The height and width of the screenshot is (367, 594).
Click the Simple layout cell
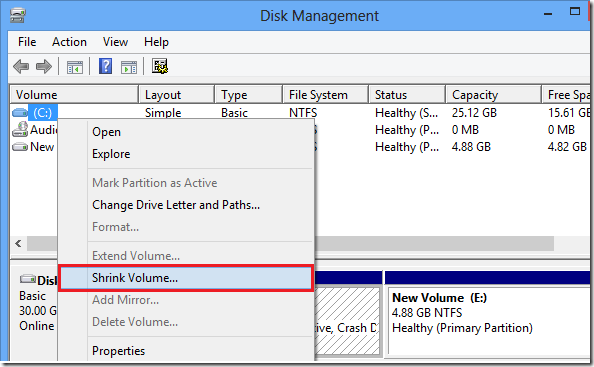point(163,113)
